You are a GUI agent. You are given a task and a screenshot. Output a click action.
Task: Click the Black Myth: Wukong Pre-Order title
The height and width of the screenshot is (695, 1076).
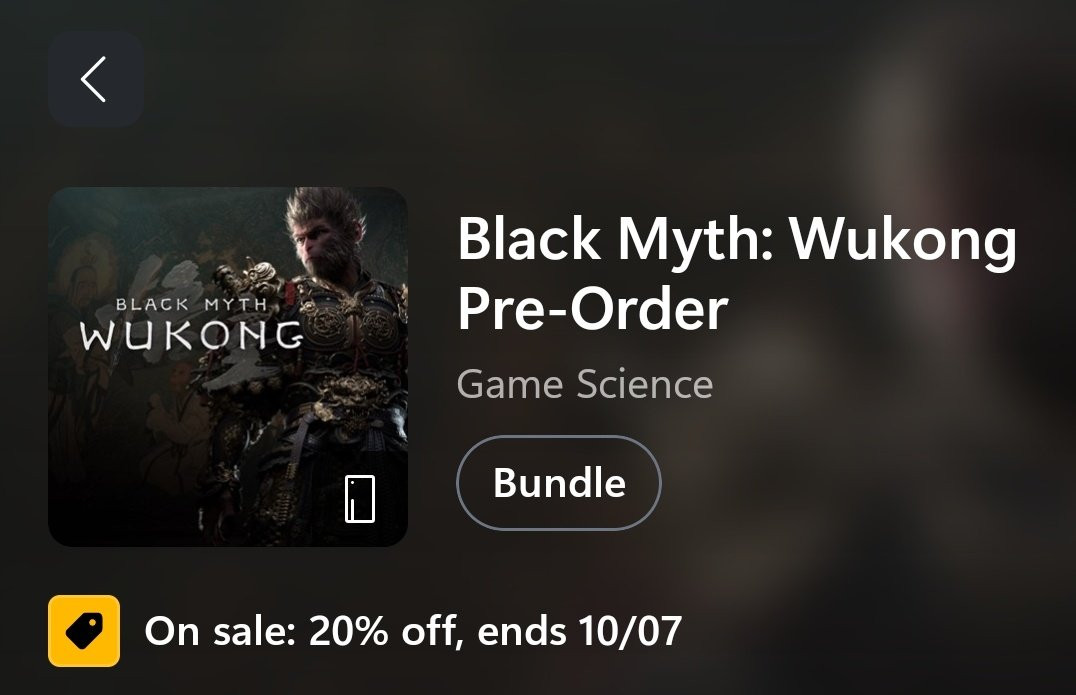point(737,273)
